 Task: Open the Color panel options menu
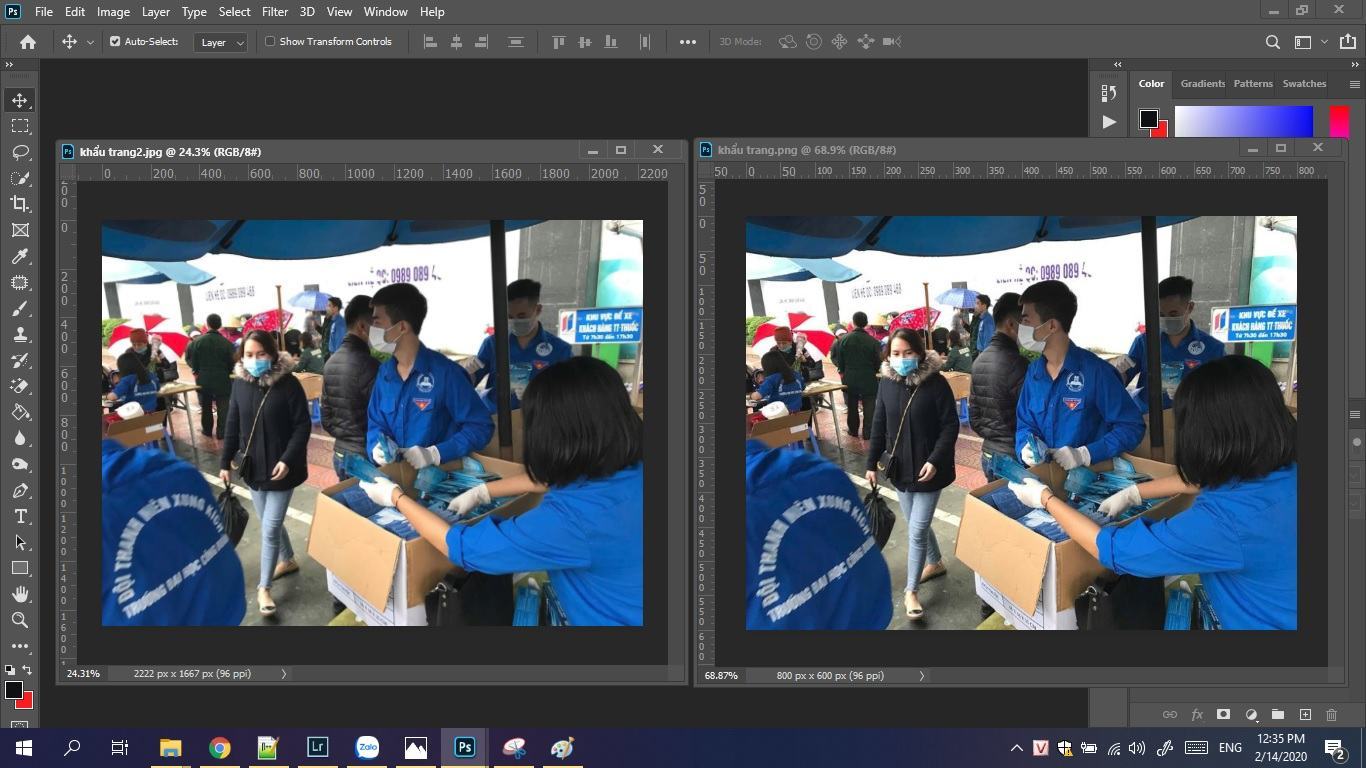(x=1354, y=84)
